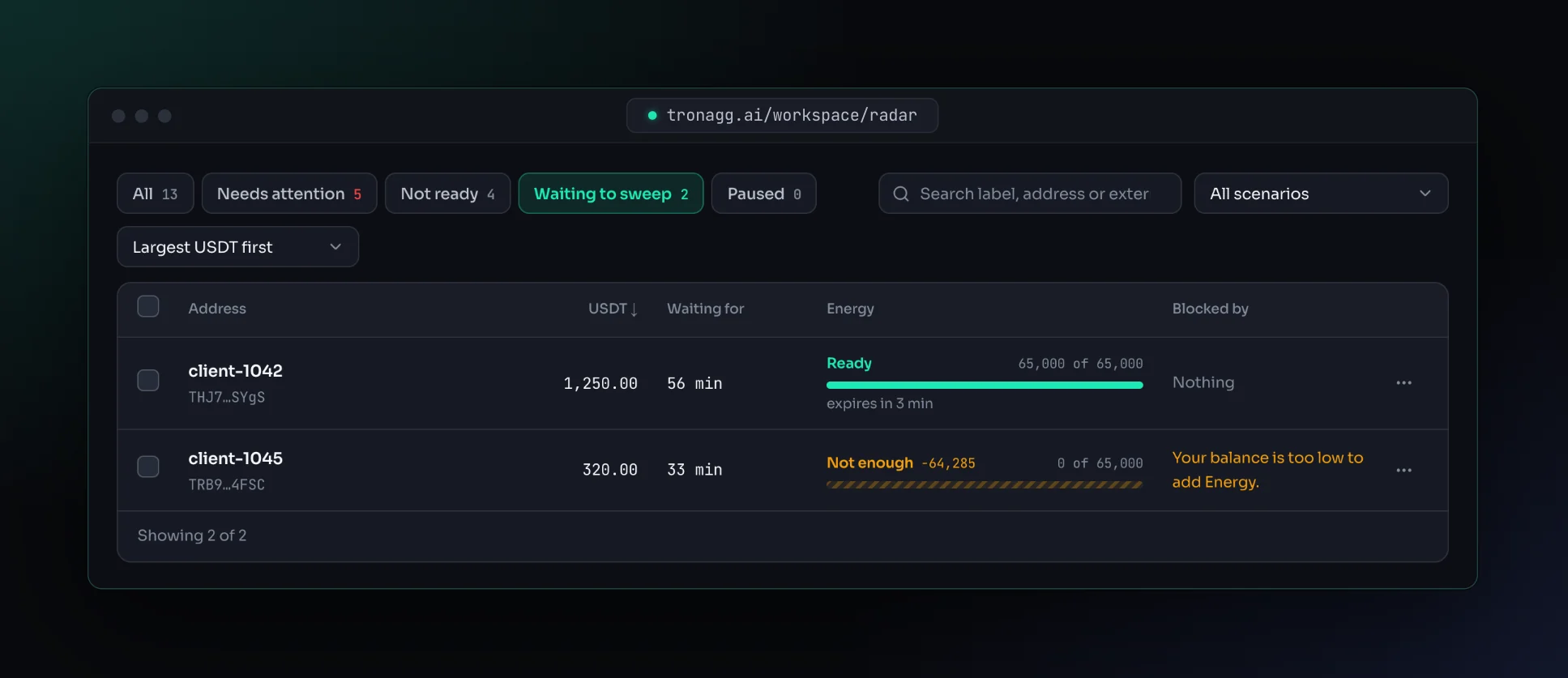
Task: Toggle the select-all checkbox in table header
Action: (148, 306)
